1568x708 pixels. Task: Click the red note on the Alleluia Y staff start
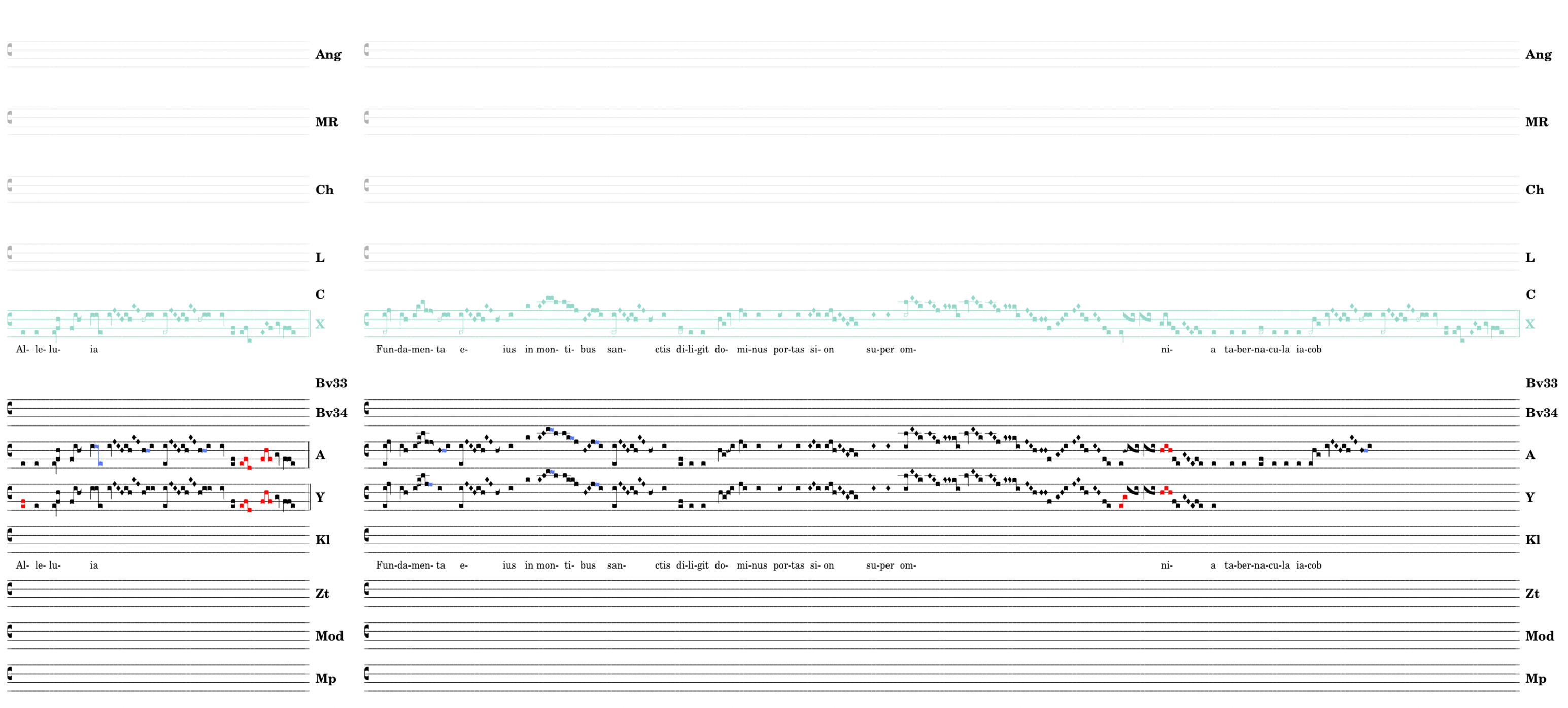[x=23, y=504]
